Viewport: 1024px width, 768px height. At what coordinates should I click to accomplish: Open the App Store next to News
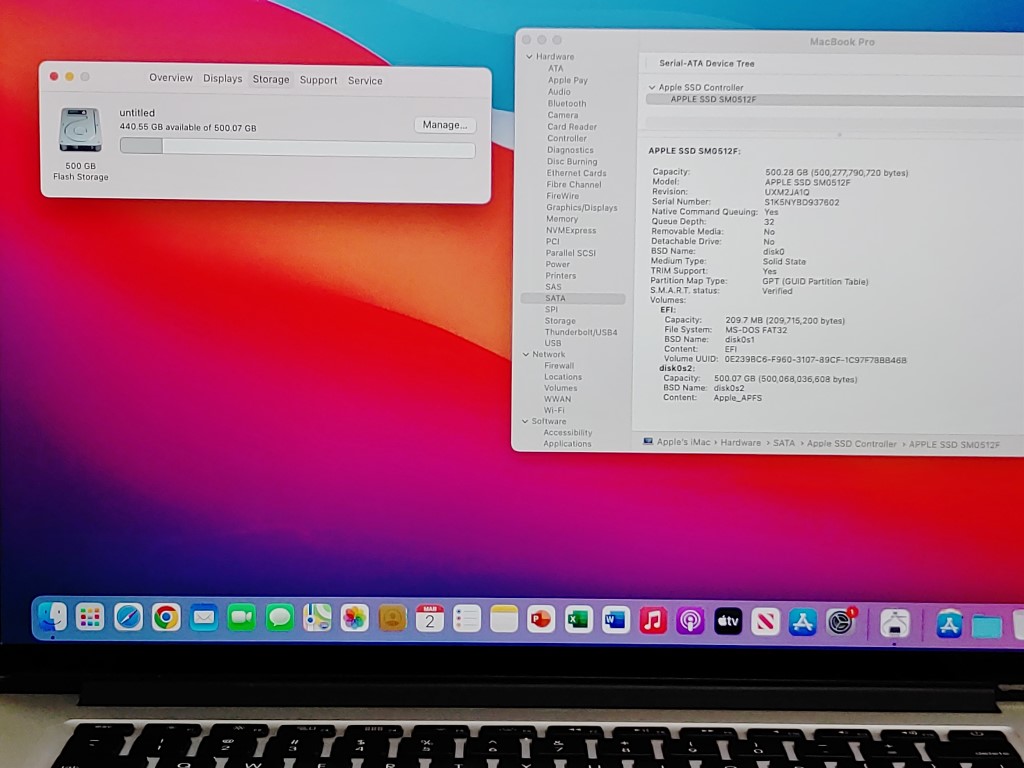pos(803,622)
